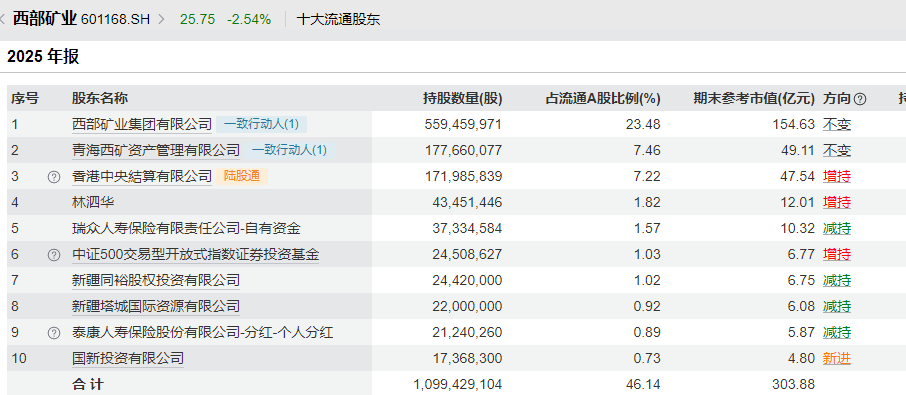Click the 占流通A股比例(%) column header
Image resolution: width=906 pixels, height=395 pixels.
point(603,99)
